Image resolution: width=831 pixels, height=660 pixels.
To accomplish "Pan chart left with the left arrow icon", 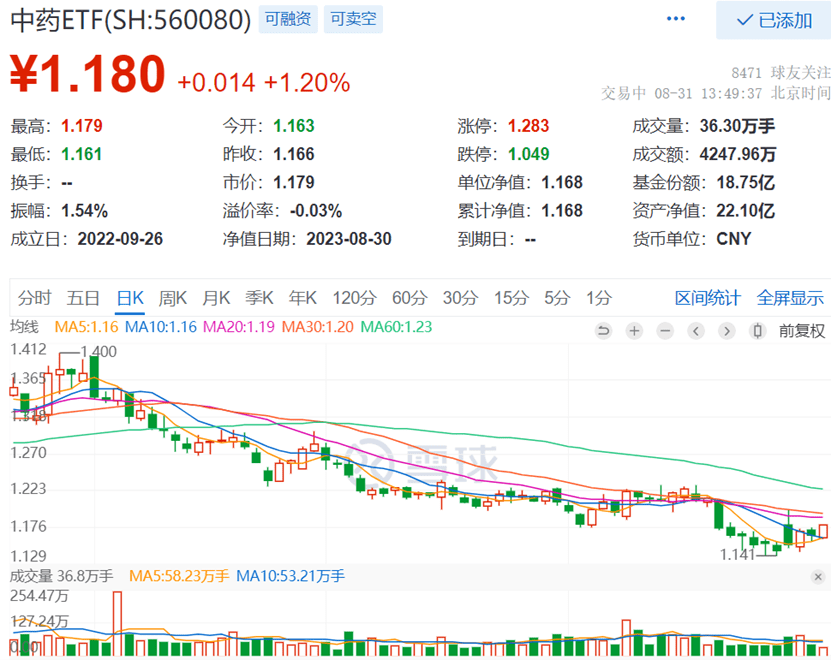I will click(x=696, y=331).
